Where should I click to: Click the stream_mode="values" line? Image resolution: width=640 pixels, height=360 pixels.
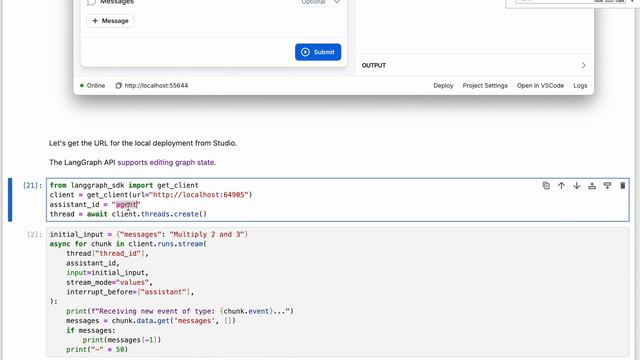pos(109,282)
